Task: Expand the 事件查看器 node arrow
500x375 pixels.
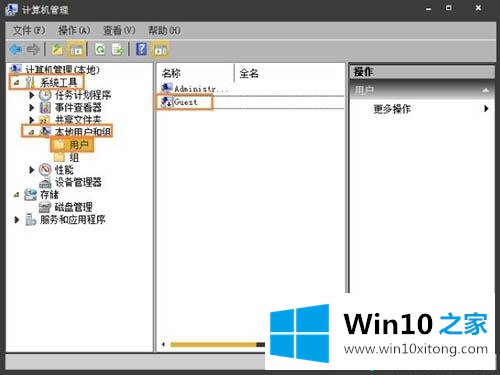Action: point(32,107)
